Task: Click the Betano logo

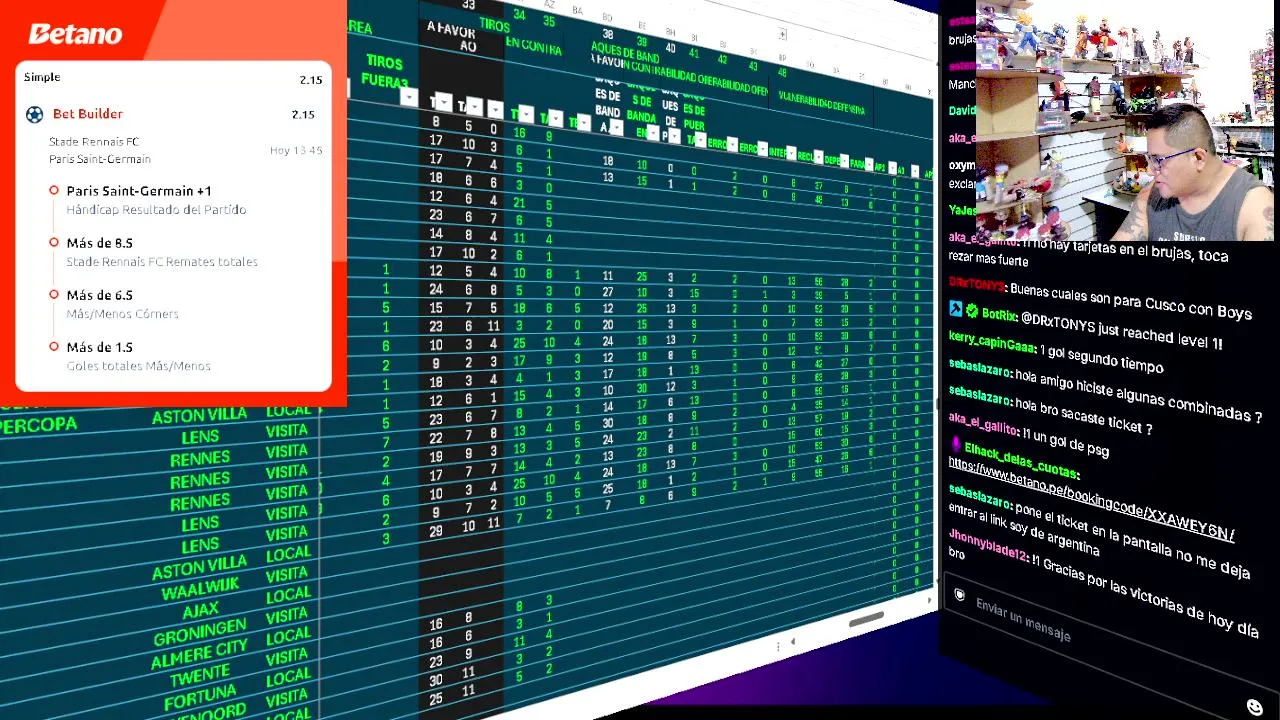Action: (x=75, y=34)
